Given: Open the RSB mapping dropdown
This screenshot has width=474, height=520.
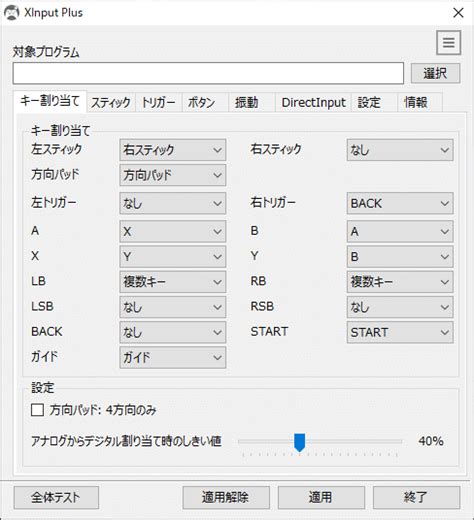Looking at the screenshot, I should pyautogui.click(x=400, y=307).
